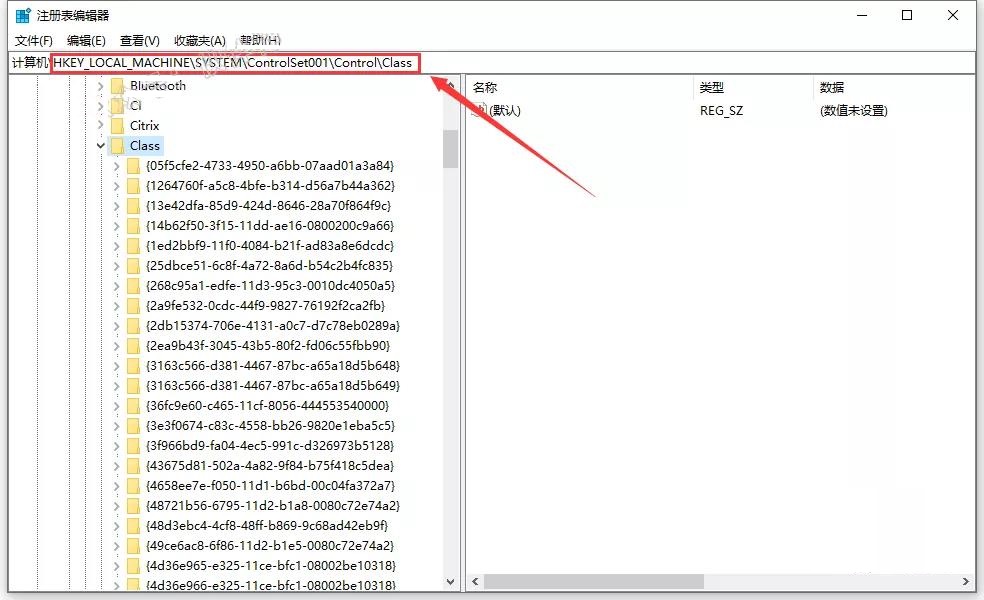Select key name {2a9fe532-0cdc-44f9-9827-76192f2ca2fb}
The width and height of the screenshot is (984, 600).
pyautogui.click(x=265, y=306)
